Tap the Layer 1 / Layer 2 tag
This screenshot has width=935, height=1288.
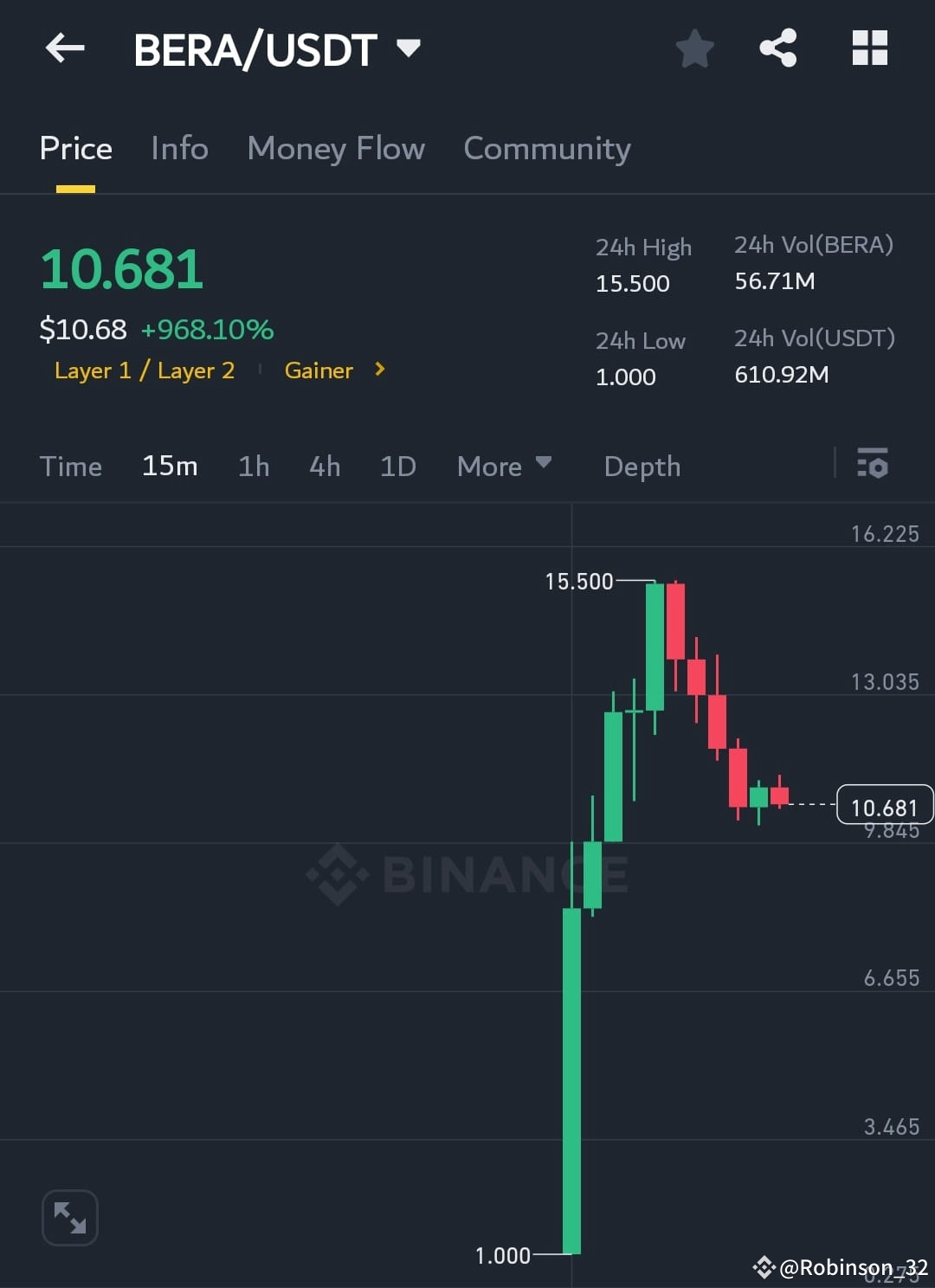coord(144,370)
